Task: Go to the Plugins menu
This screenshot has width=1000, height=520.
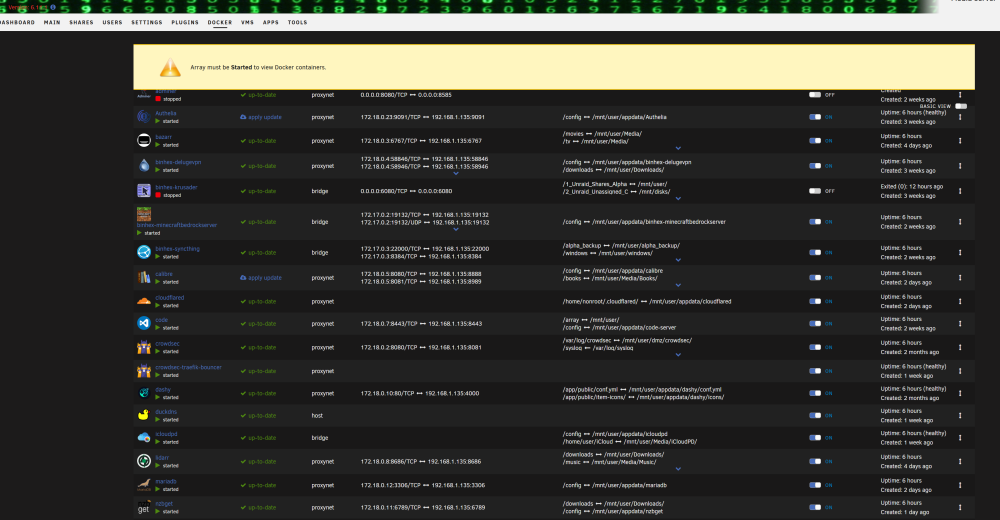Action: (x=185, y=22)
